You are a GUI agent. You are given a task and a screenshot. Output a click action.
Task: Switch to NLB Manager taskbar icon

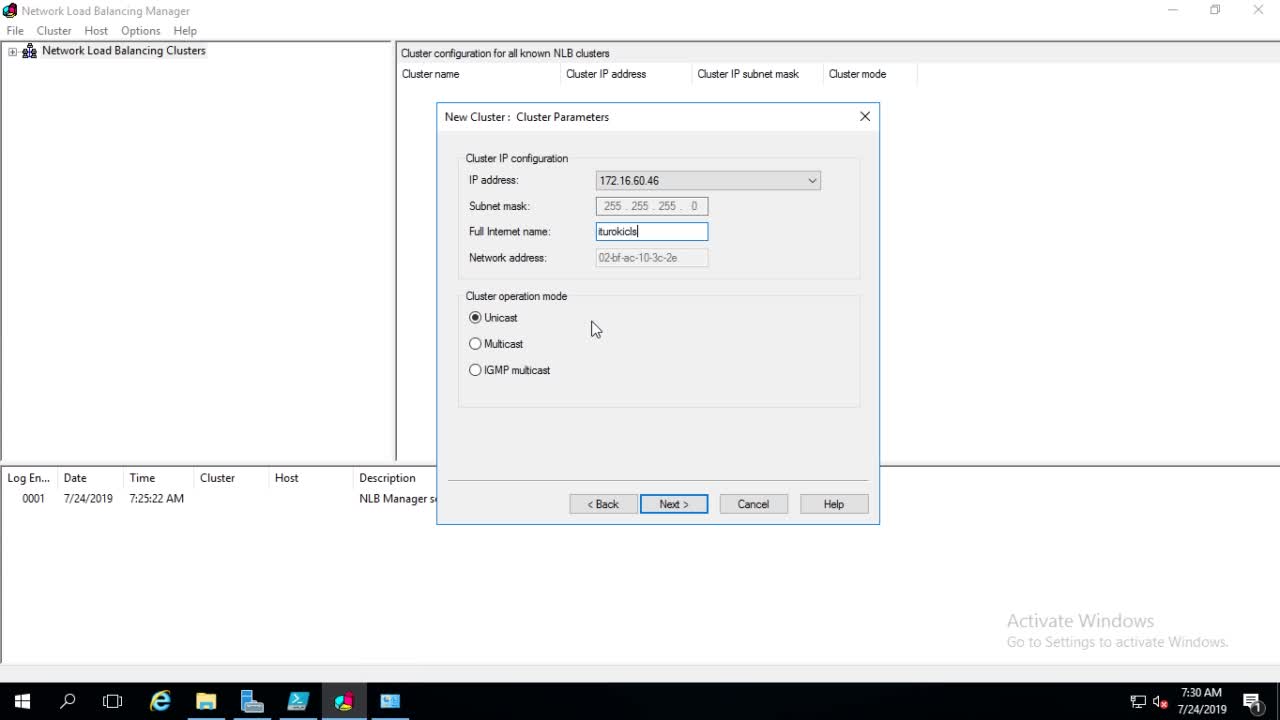click(344, 702)
